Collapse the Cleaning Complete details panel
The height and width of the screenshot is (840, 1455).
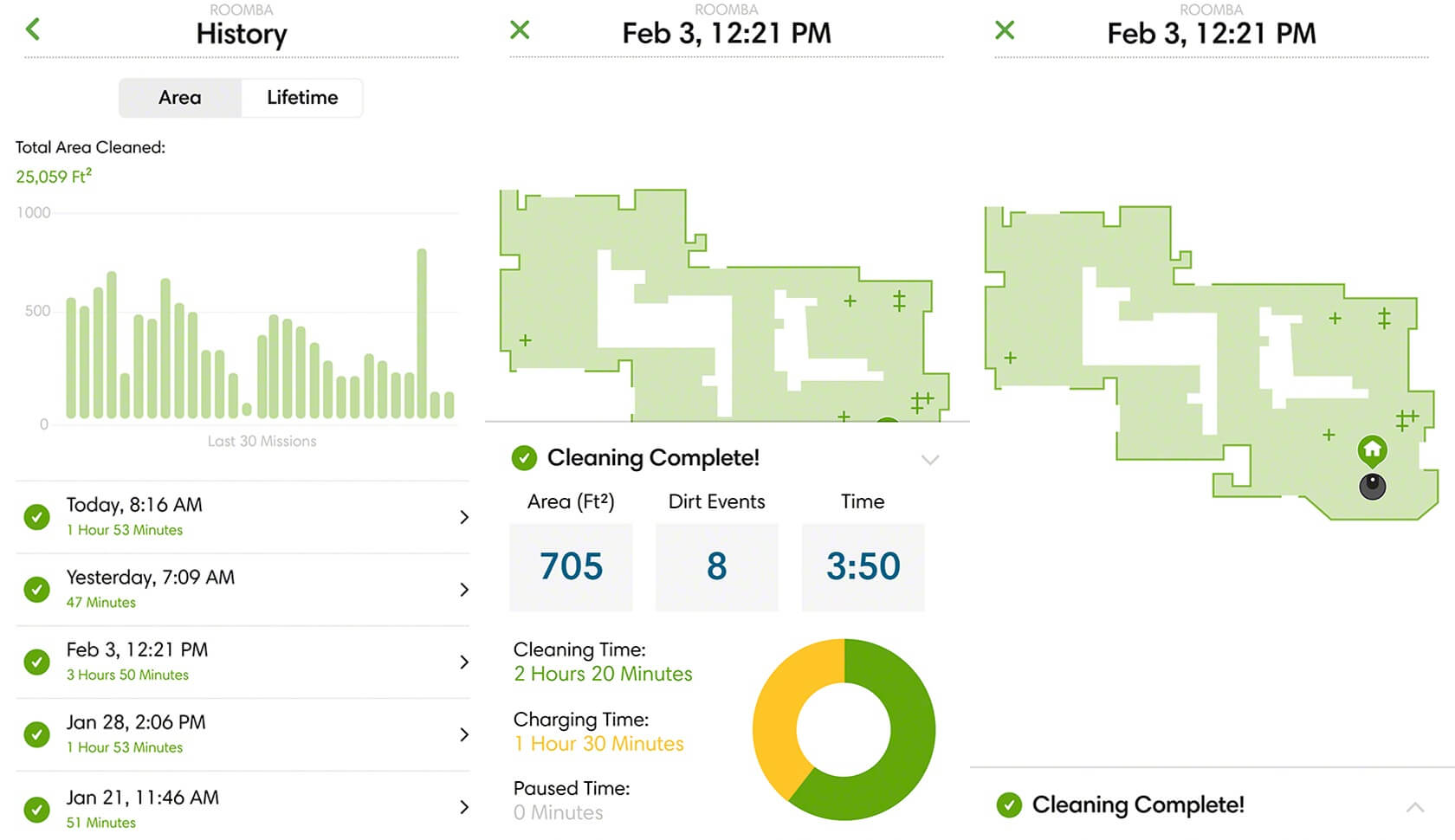point(930,459)
